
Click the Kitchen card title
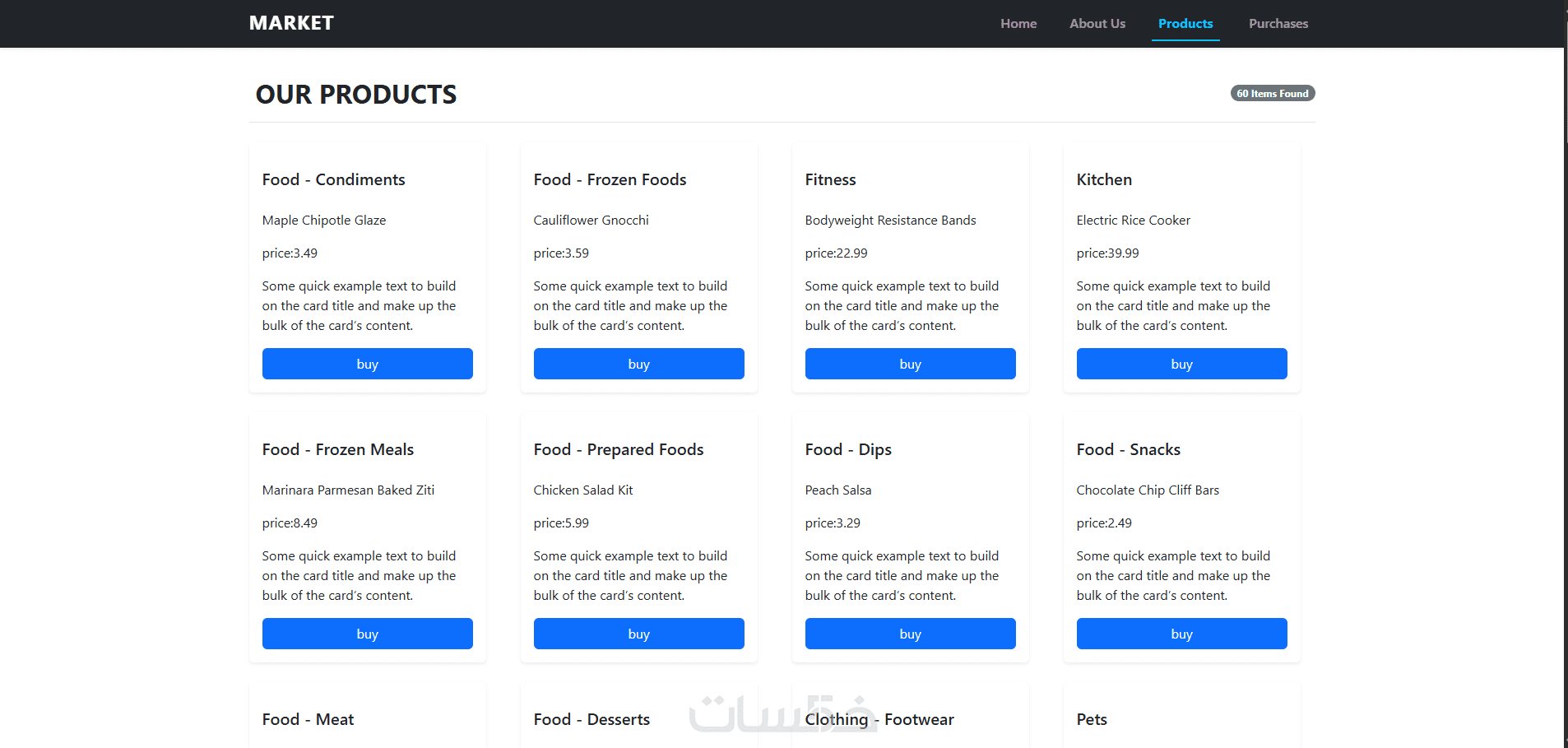1104,179
